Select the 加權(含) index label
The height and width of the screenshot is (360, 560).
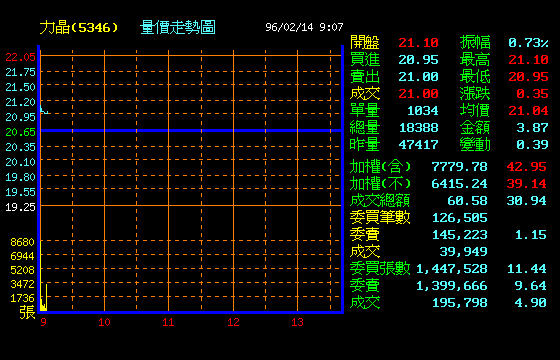380,167
